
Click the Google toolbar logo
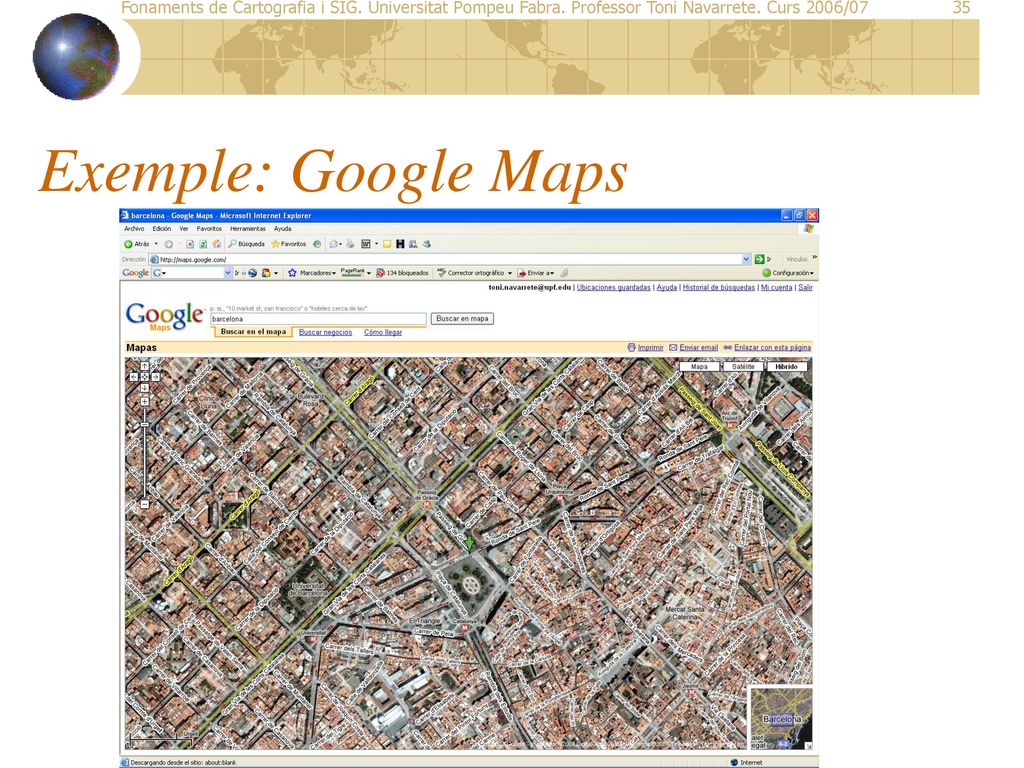click(135, 273)
